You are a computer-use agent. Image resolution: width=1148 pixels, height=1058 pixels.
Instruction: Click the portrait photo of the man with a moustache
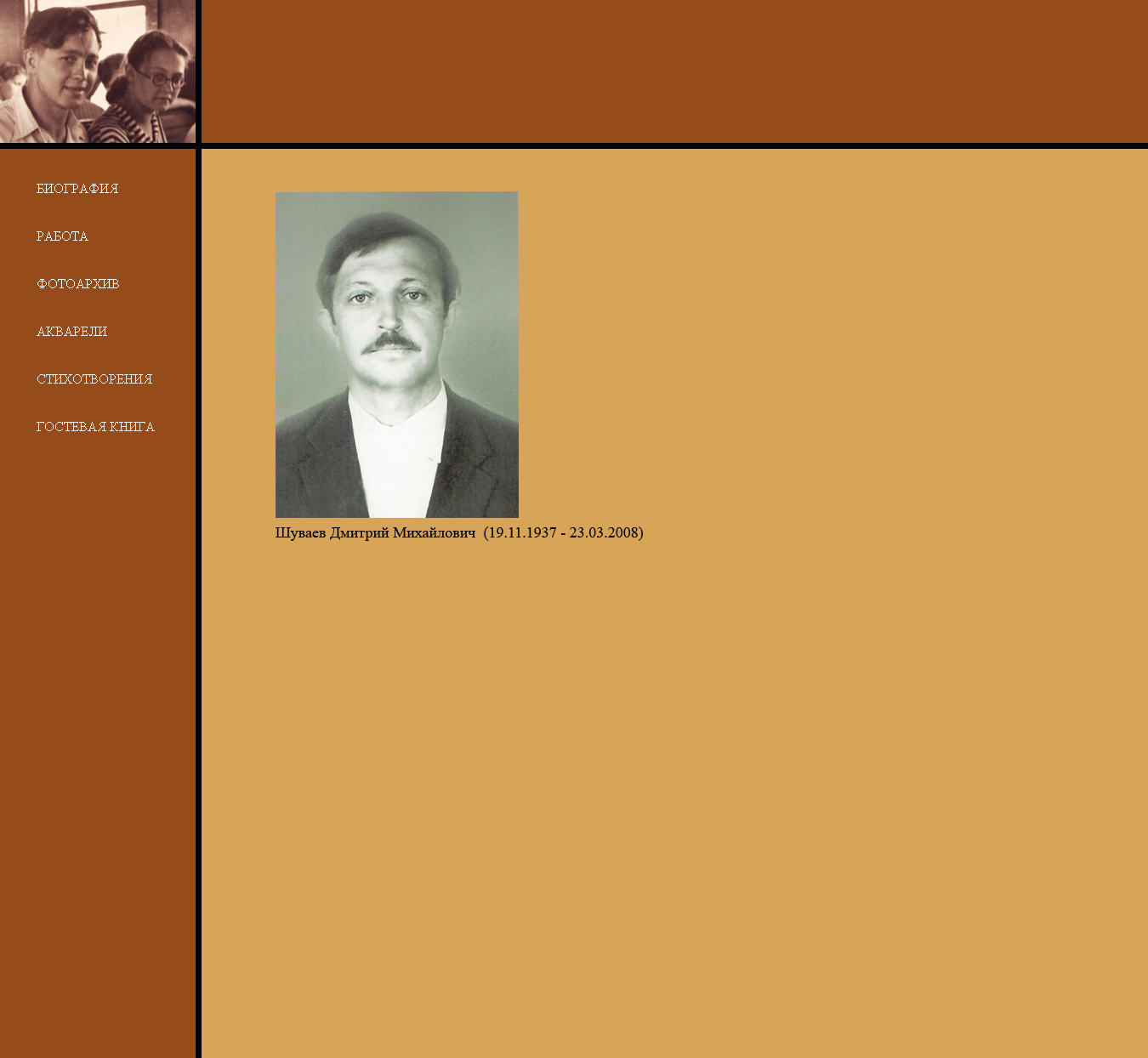tap(396, 355)
